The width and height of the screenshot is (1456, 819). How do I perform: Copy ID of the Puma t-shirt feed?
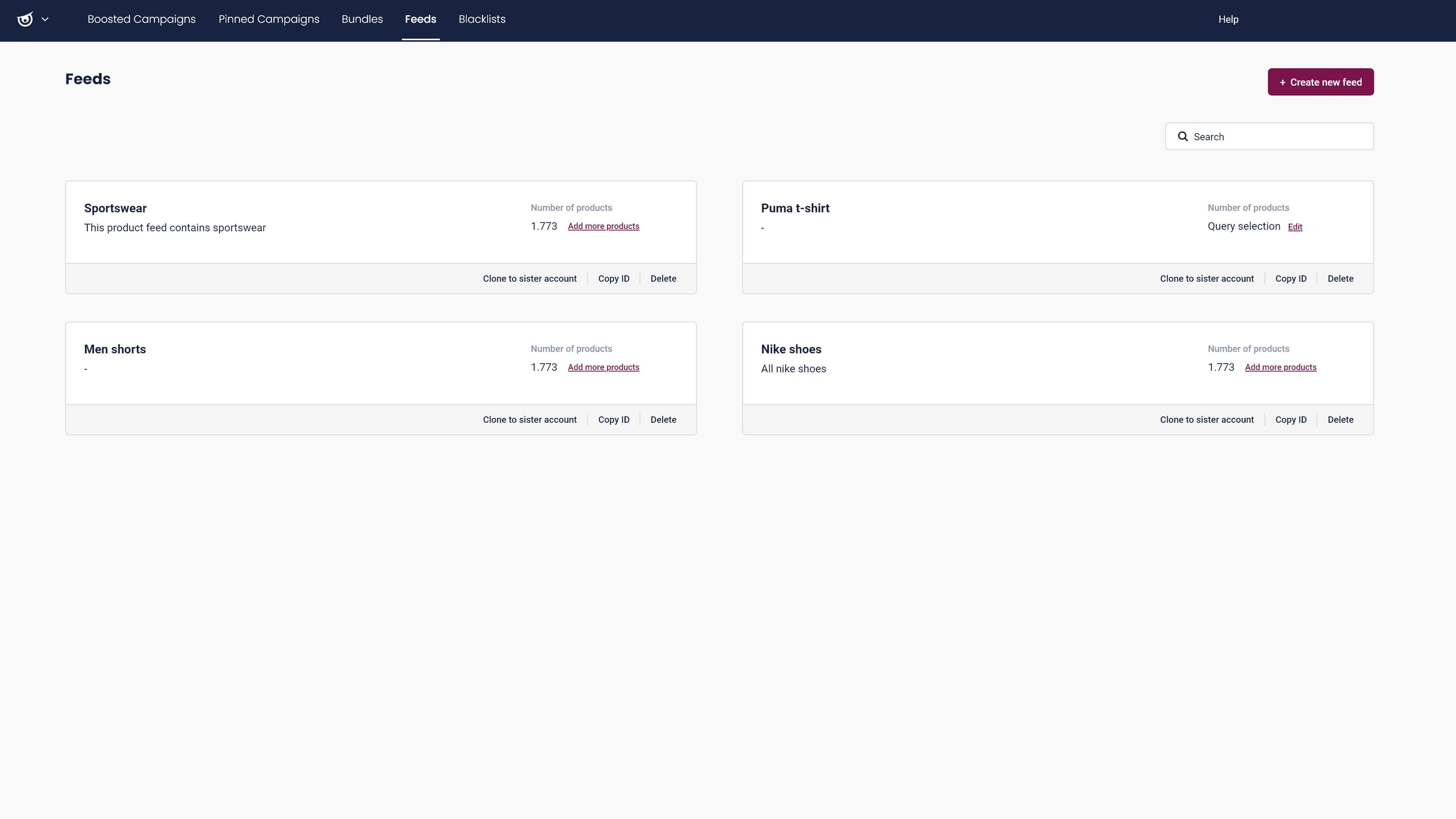[x=1290, y=278]
